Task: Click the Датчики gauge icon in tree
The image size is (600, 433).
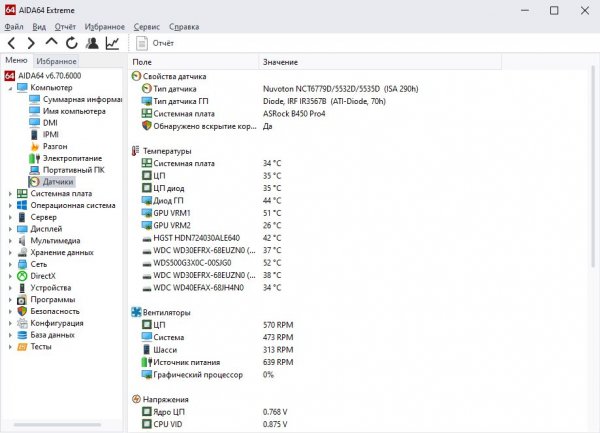Action: pos(34,182)
